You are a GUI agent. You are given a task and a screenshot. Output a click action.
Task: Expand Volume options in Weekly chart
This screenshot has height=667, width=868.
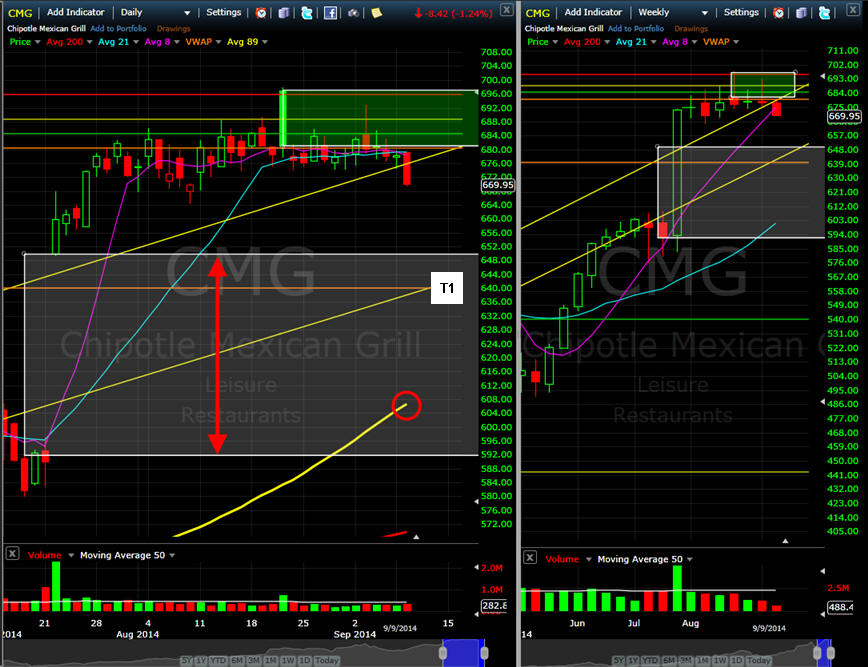(x=588, y=559)
